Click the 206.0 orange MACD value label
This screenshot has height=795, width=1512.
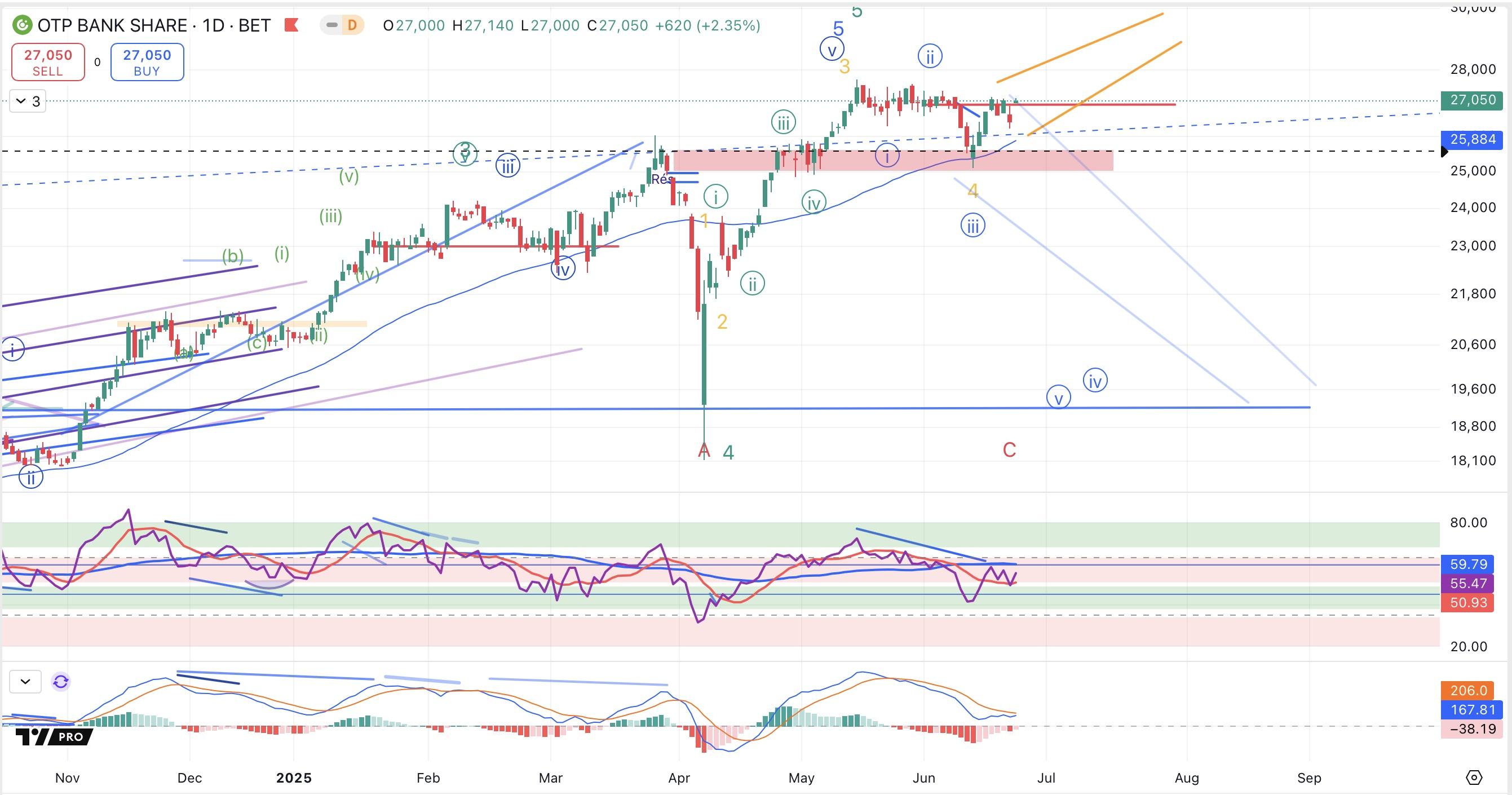click(x=1468, y=691)
